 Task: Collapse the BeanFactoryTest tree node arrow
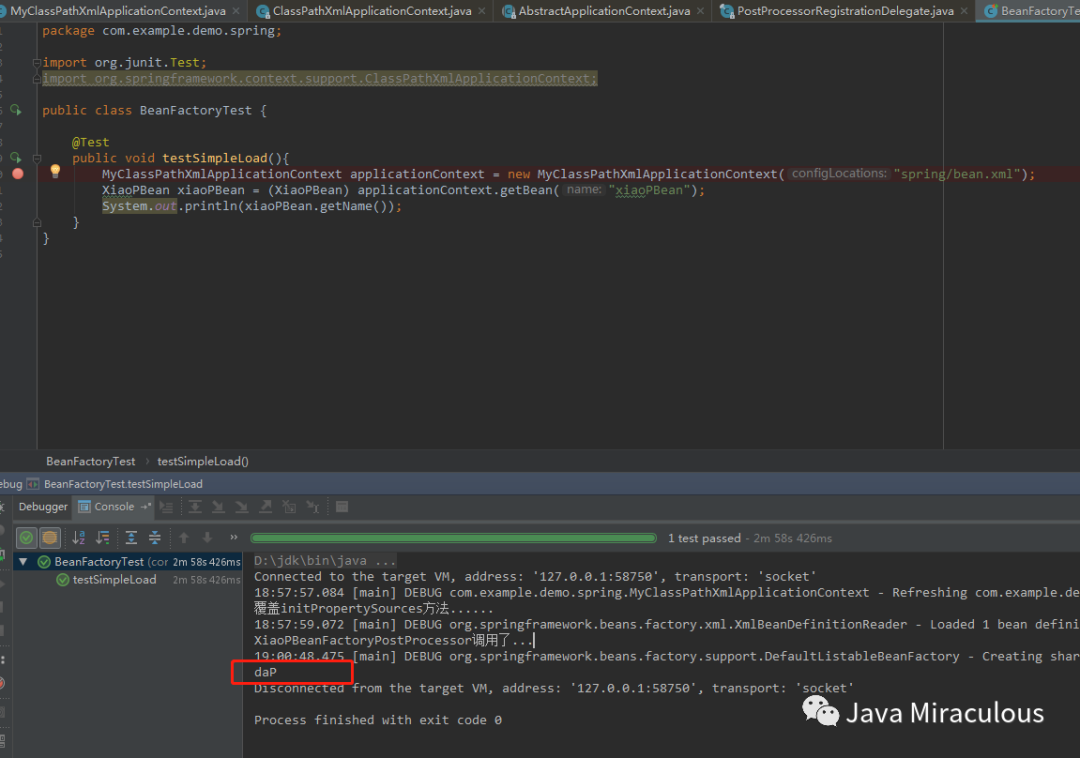pyautogui.click(x=23, y=562)
